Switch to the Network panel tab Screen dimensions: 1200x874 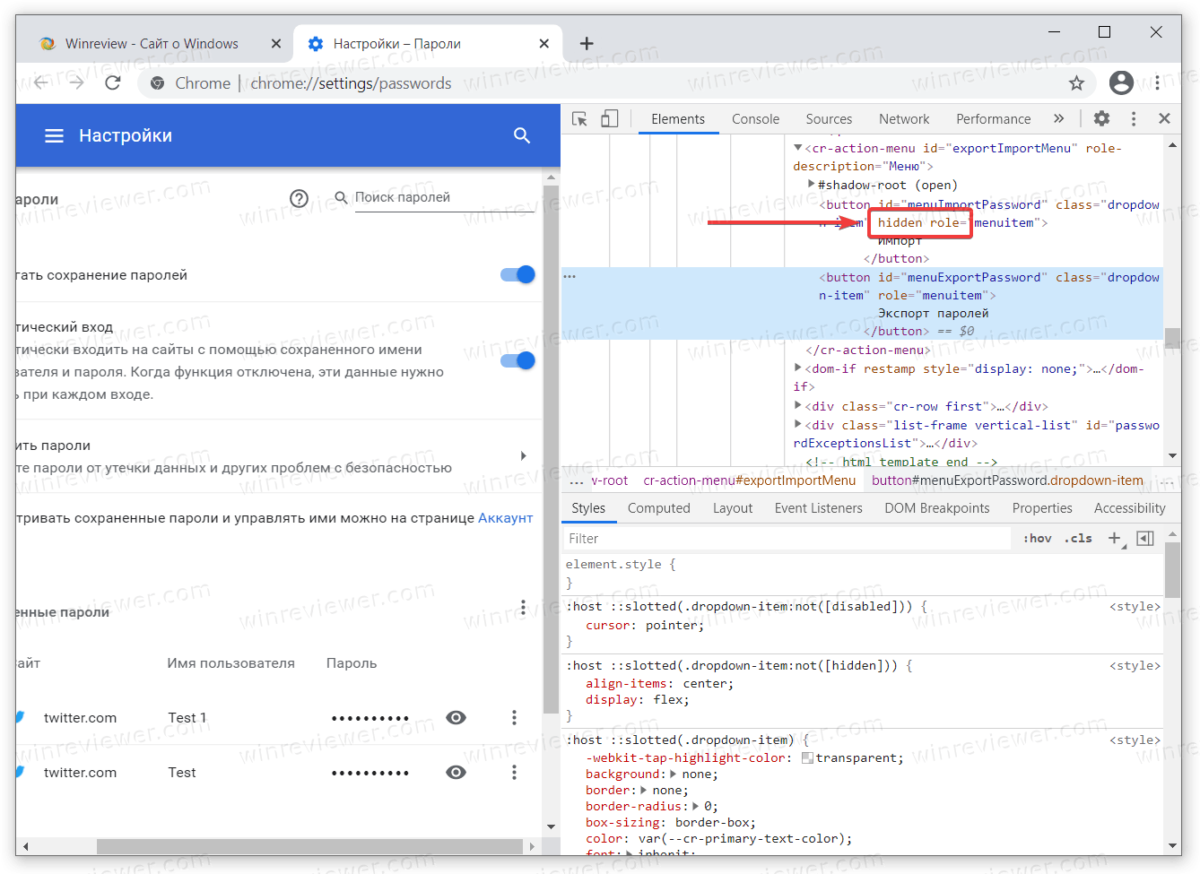pyautogui.click(x=904, y=119)
